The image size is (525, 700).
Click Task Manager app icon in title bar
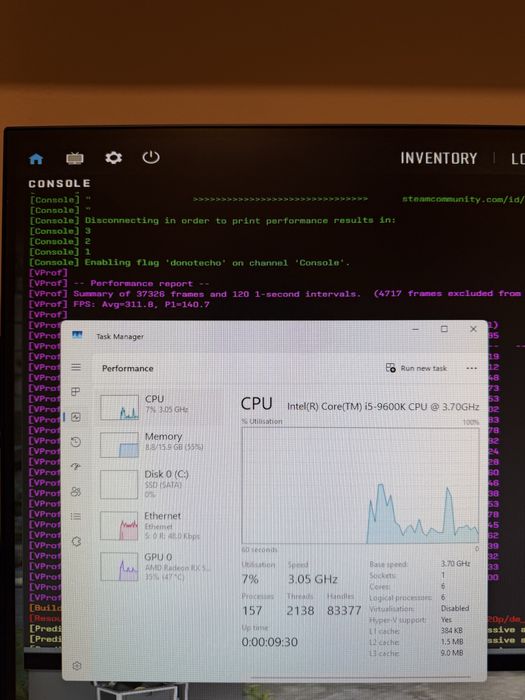point(77,335)
